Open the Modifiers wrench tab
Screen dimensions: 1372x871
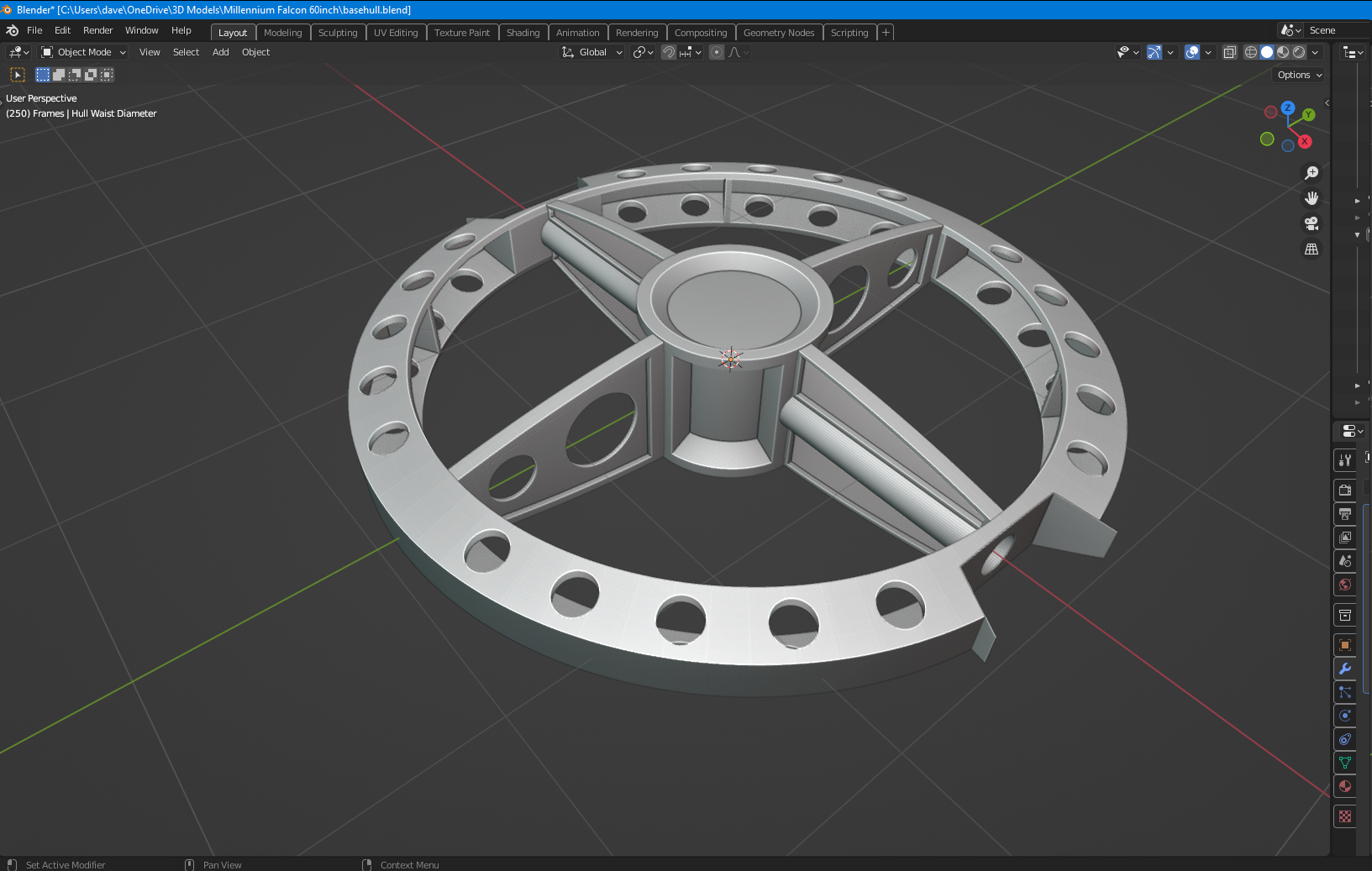pos(1345,669)
